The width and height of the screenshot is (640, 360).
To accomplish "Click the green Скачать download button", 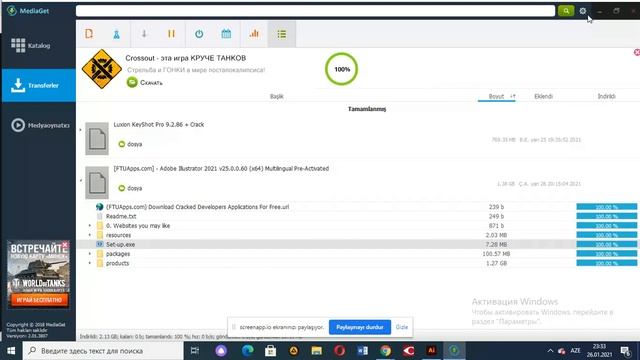I will 144,82.
